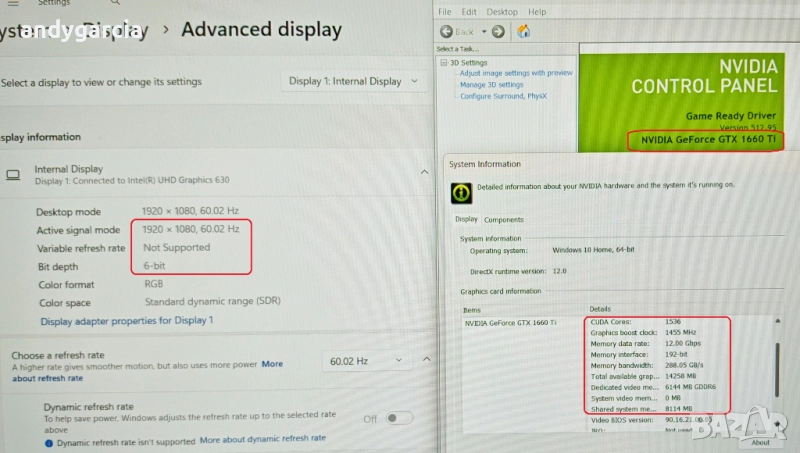Click the Back arrow in NVIDIA toolbar
The height and width of the screenshot is (453, 800).
[x=446, y=31]
